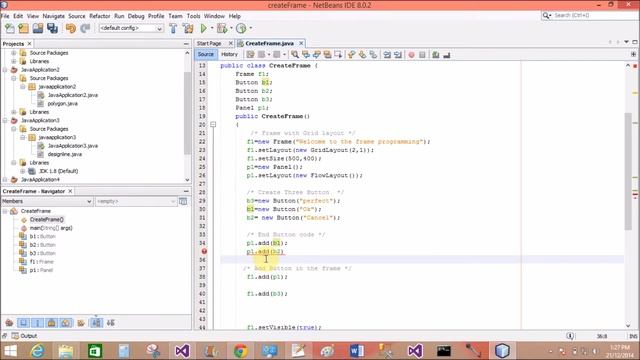This screenshot has width=640, height=360.
Task: Open the default config dropdown
Action: coord(131,28)
